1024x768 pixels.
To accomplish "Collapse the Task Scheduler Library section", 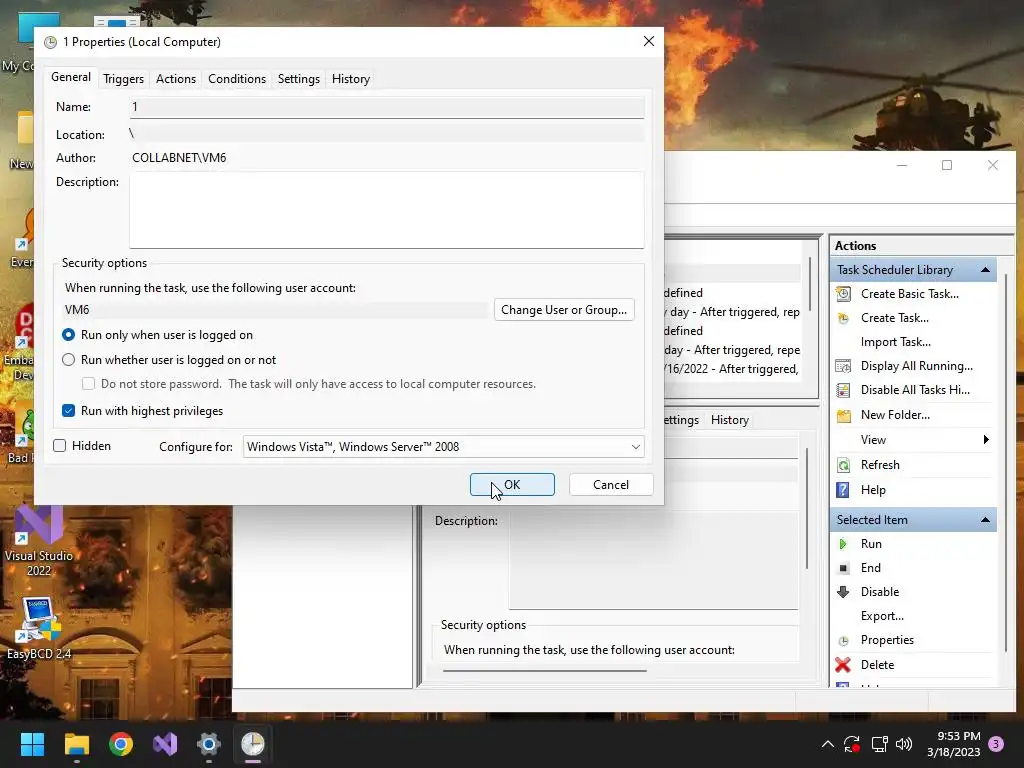I will pos(985,270).
